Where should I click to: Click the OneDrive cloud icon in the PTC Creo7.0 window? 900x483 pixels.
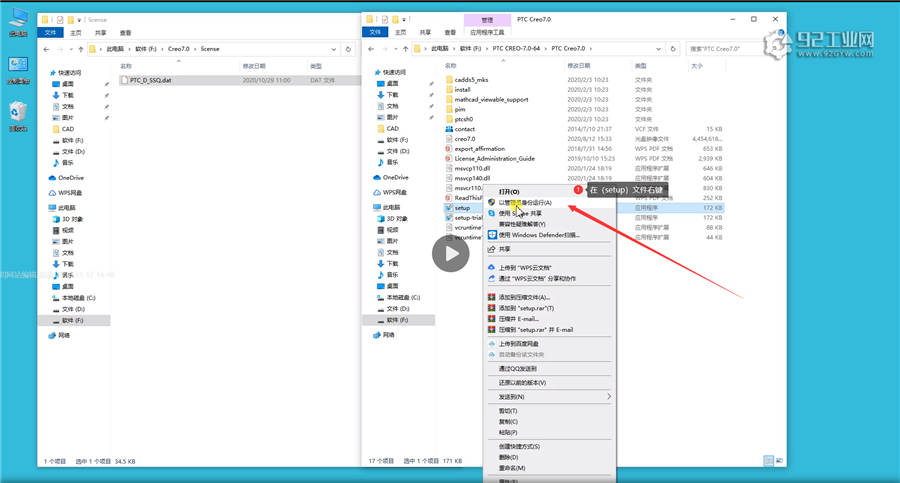pyautogui.click(x=377, y=177)
